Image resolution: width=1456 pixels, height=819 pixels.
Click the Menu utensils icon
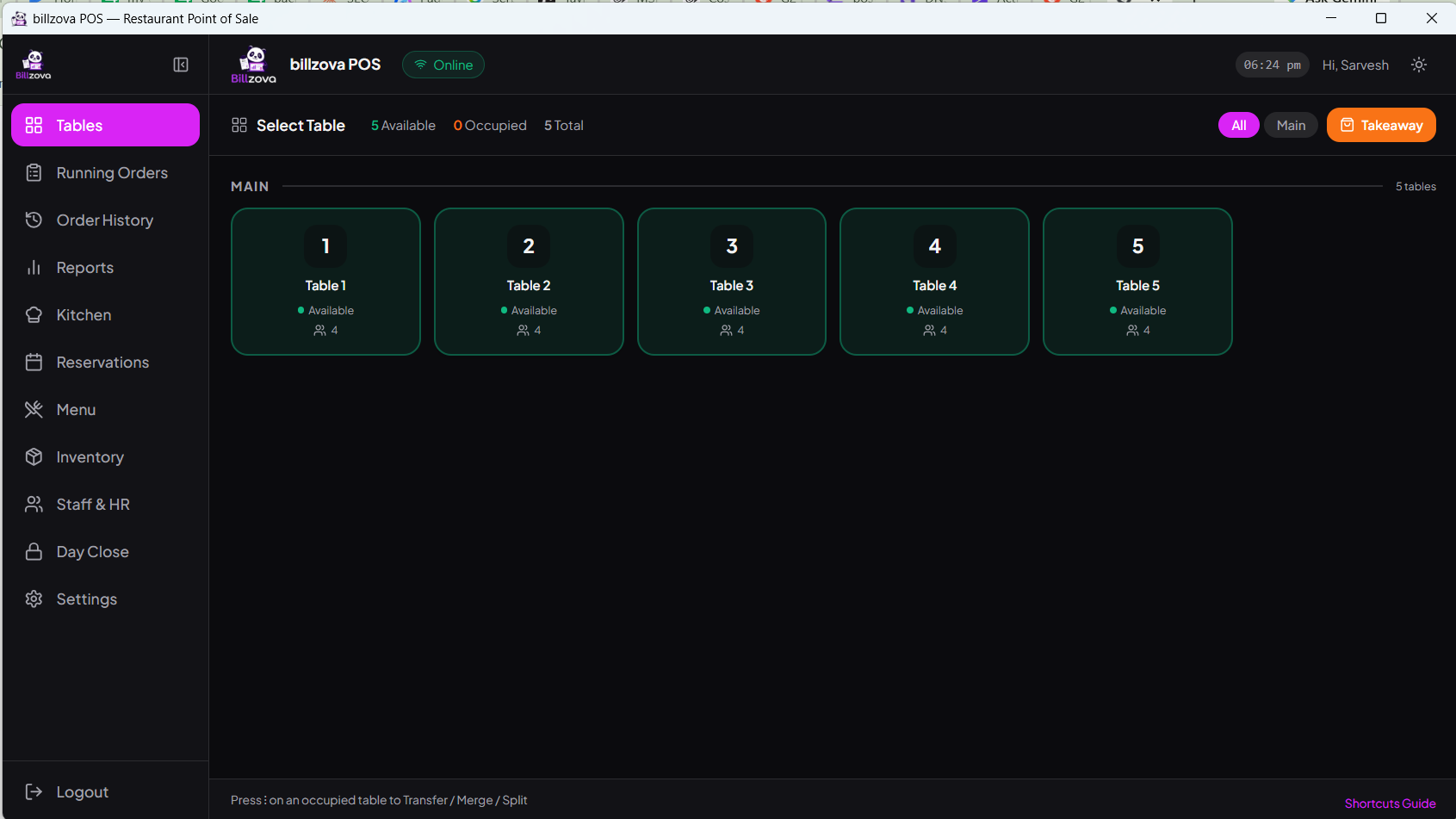(x=34, y=410)
